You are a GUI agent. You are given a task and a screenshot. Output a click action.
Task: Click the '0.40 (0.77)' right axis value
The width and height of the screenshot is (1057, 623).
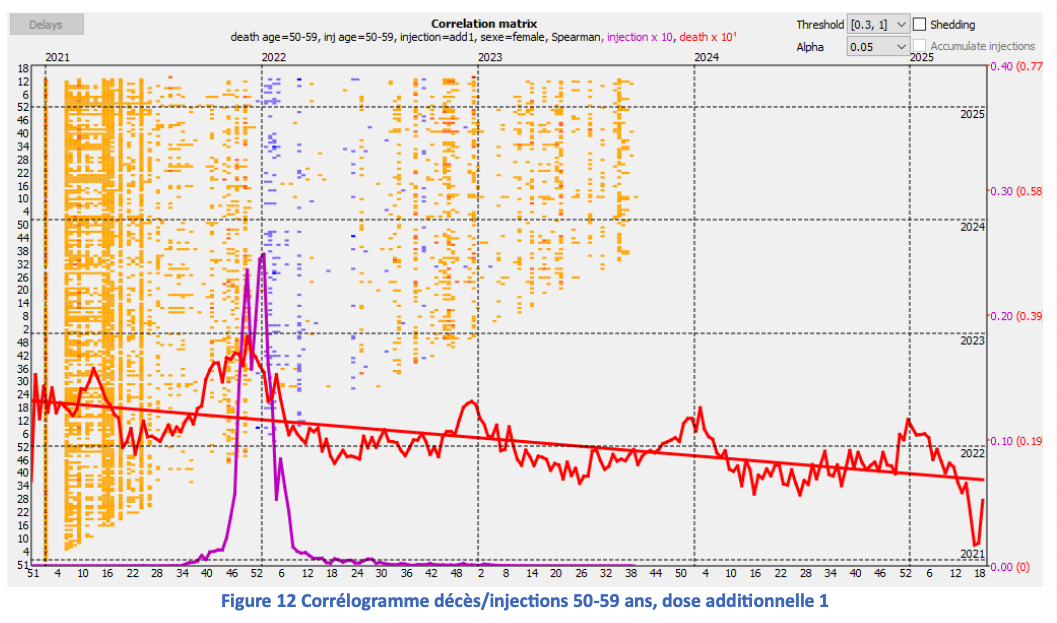pos(1017,66)
